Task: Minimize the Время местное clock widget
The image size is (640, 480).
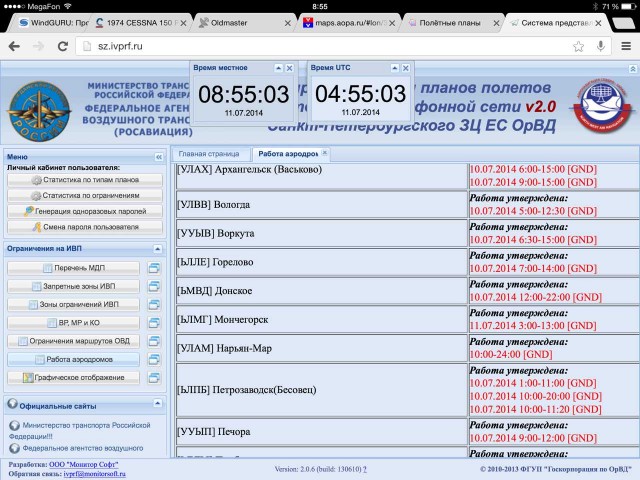Action: 278,67
